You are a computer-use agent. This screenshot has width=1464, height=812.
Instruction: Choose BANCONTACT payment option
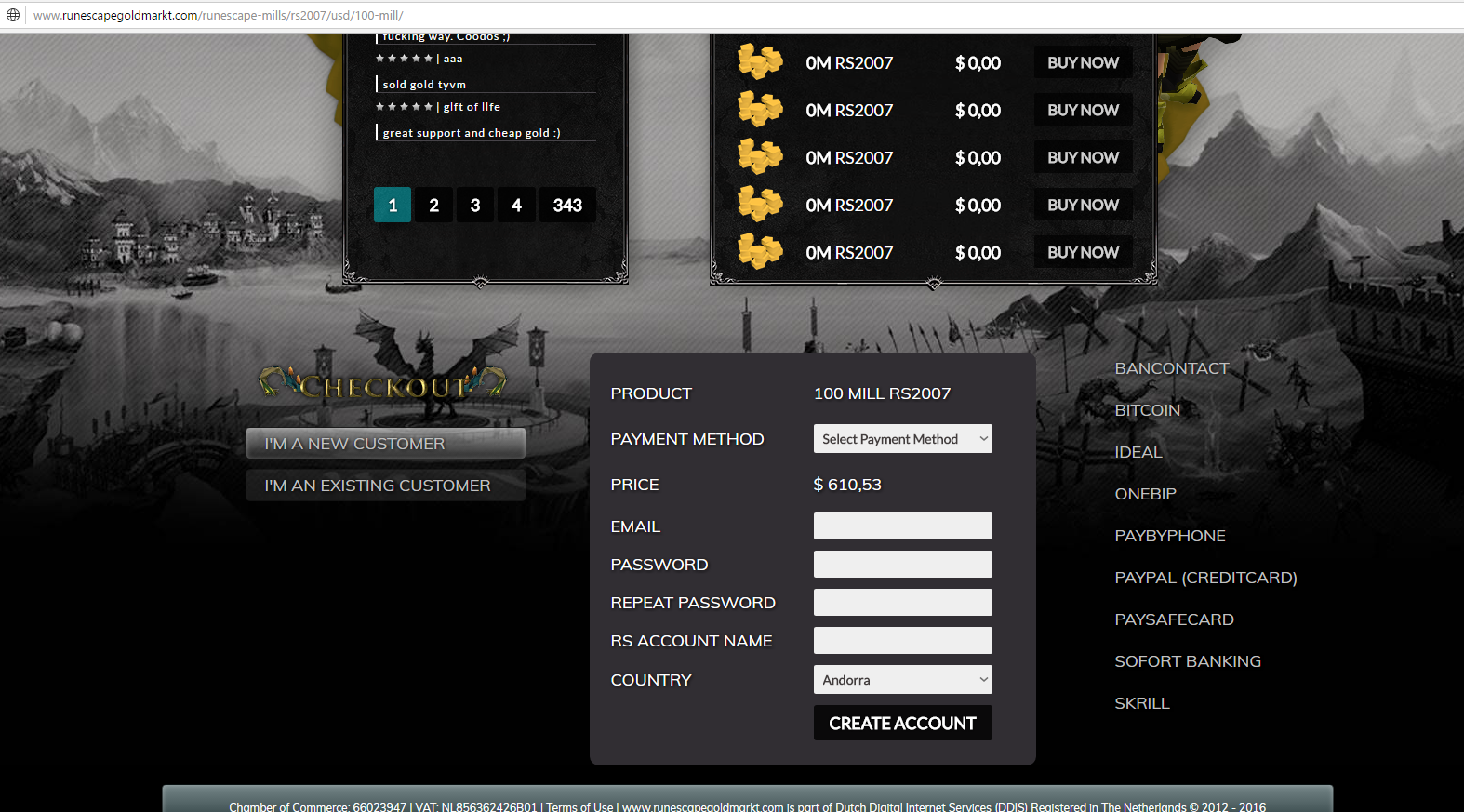click(x=1172, y=368)
